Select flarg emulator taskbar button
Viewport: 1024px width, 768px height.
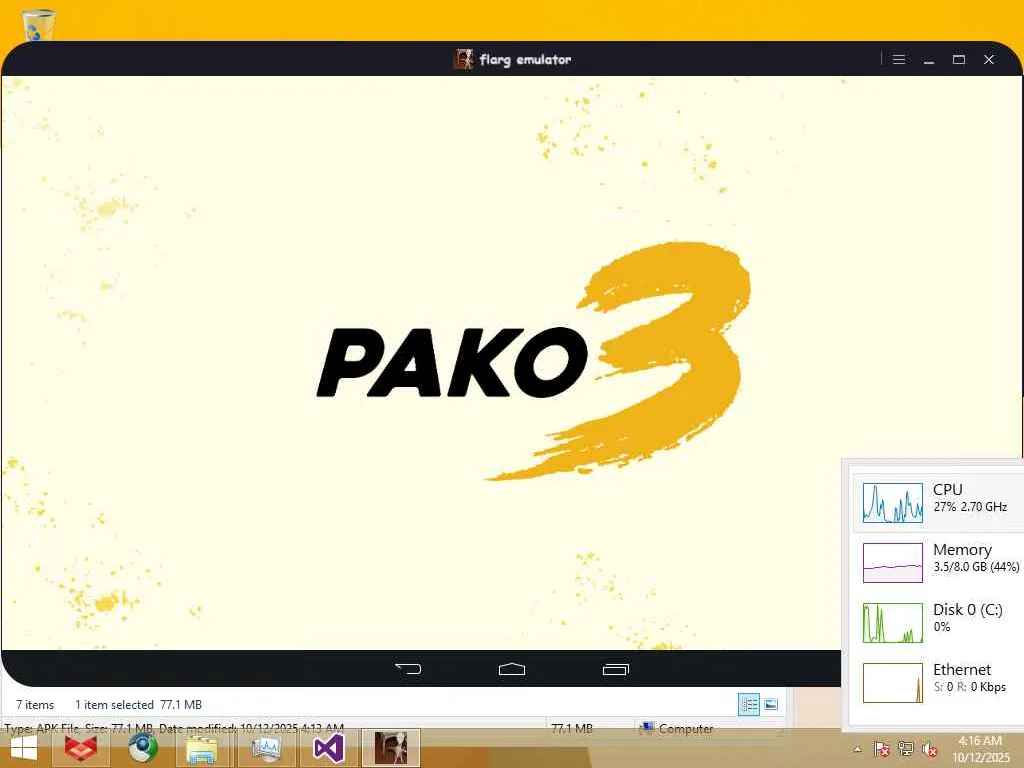click(391, 748)
